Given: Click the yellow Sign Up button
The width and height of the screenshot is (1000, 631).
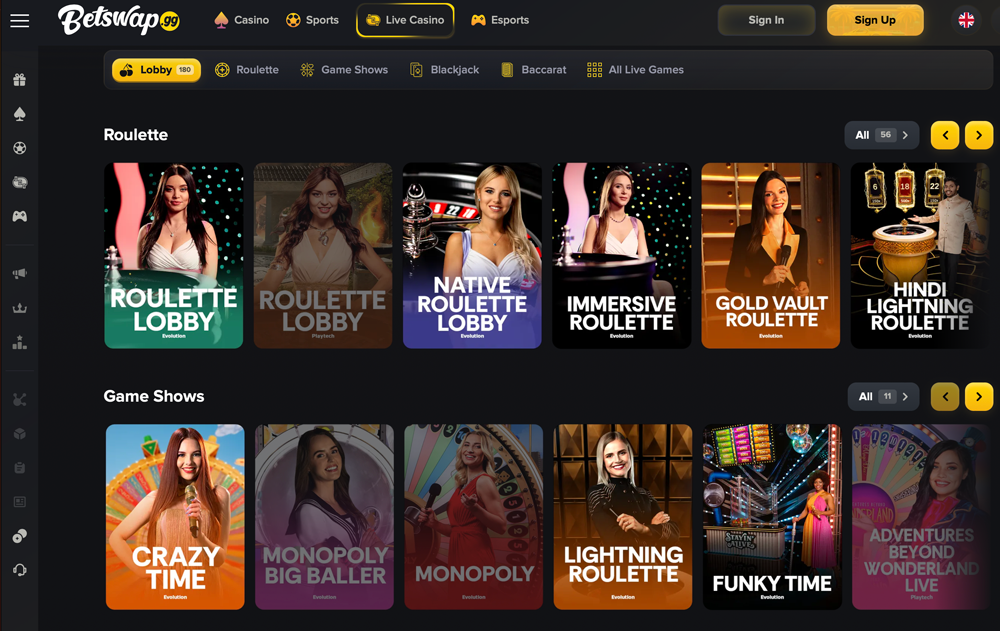Looking at the screenshot, I should [x=875, y=19].
